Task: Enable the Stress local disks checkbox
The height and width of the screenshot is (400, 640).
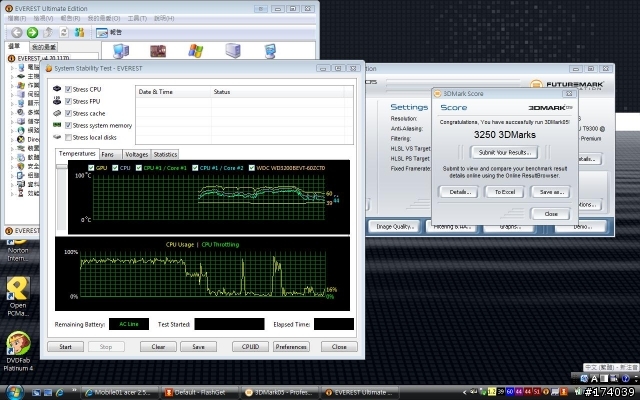Action: [x=68, y=137]
